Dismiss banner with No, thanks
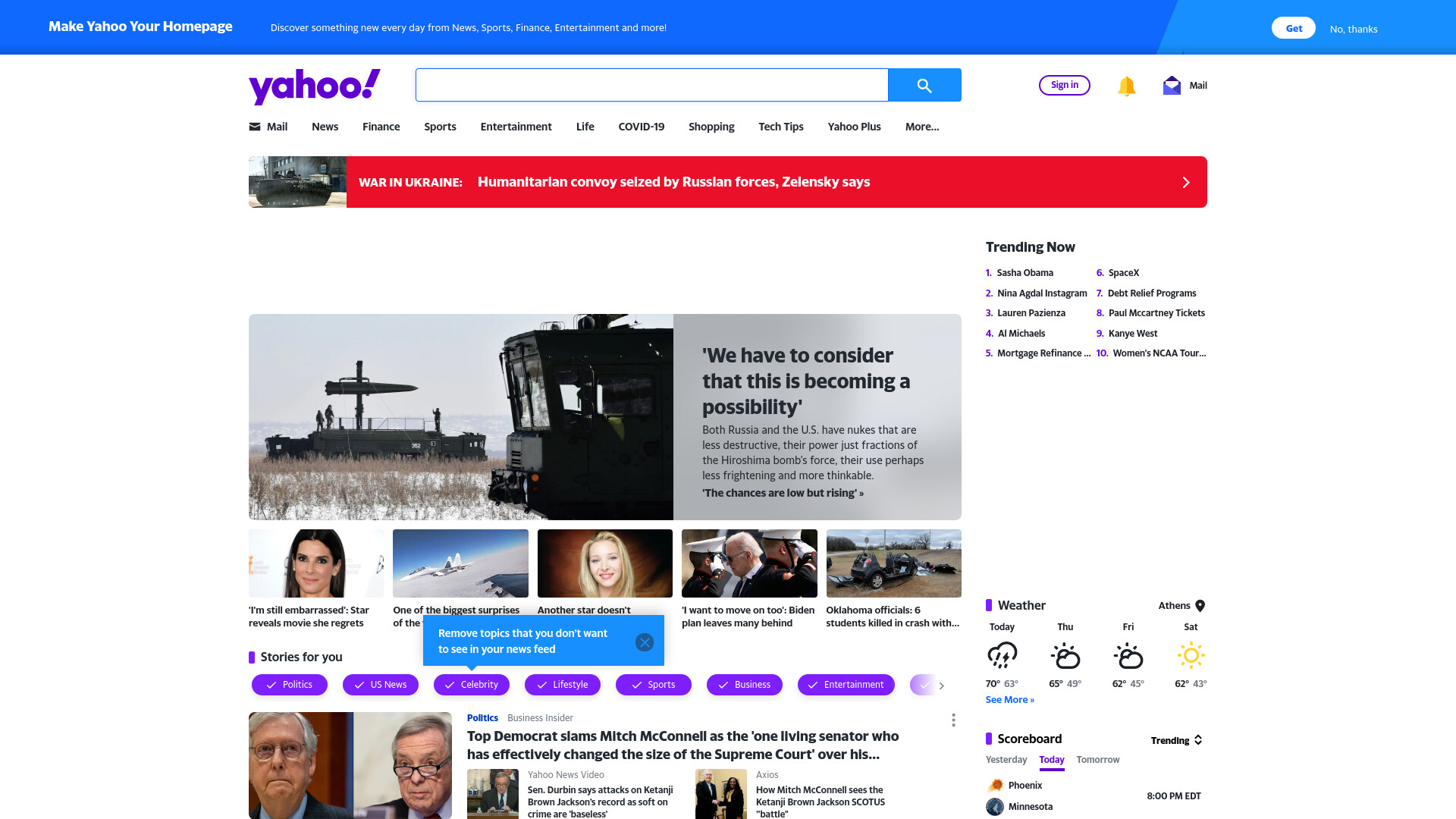Viewport: 1456px width, 819px height. [x=1354, y=29]
